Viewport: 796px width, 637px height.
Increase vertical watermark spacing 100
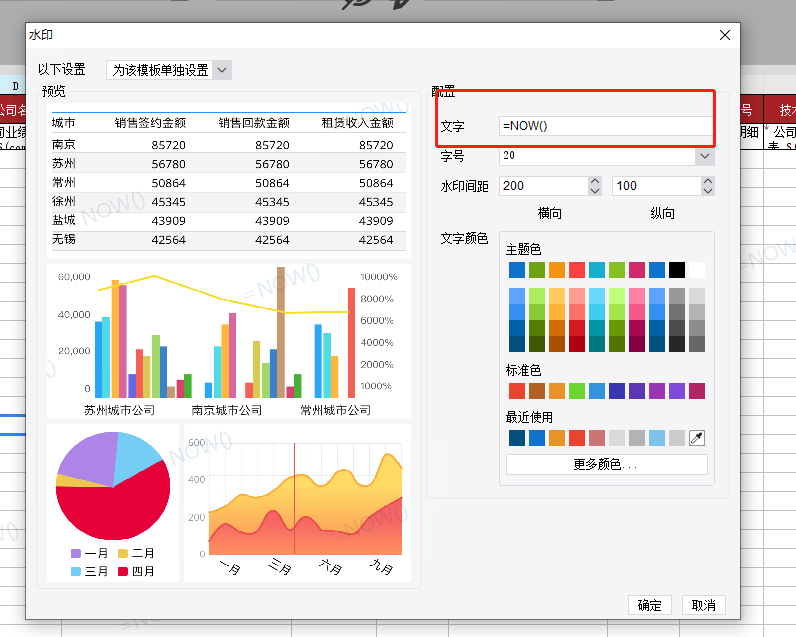click(708, 181)
